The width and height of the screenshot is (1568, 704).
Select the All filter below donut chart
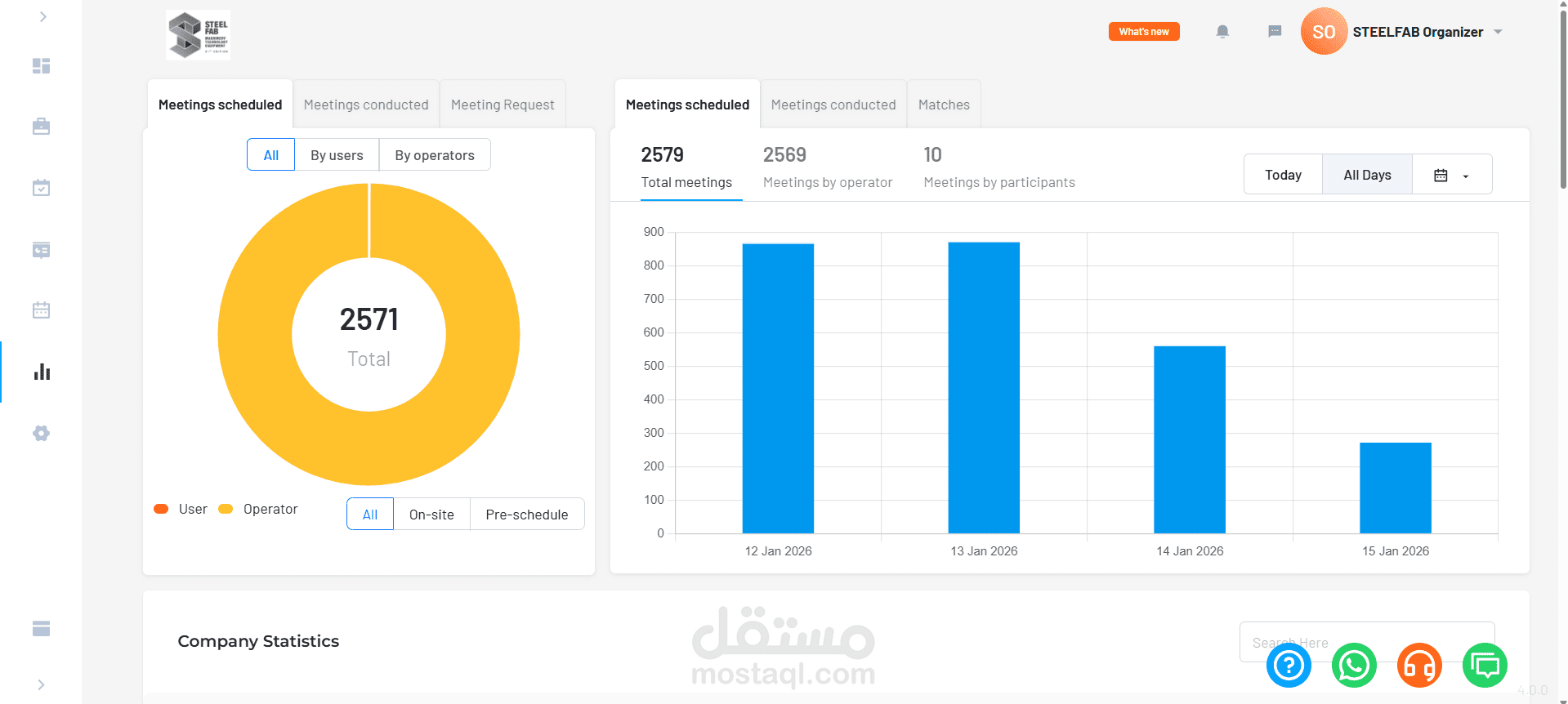point(370,515)
